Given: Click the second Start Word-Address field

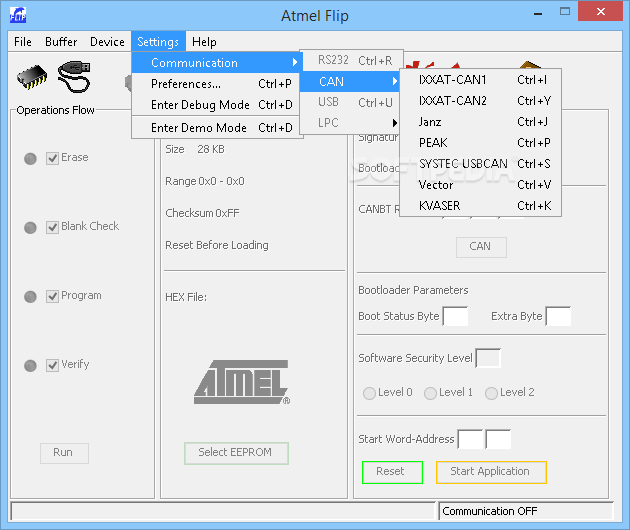Looking at the screenshot, I should [x=498, y=439].
